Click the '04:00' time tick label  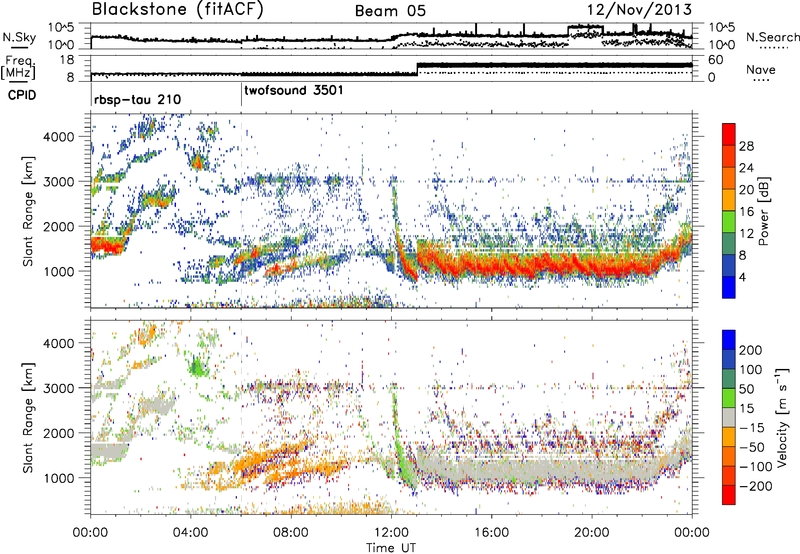click(191, 533)
